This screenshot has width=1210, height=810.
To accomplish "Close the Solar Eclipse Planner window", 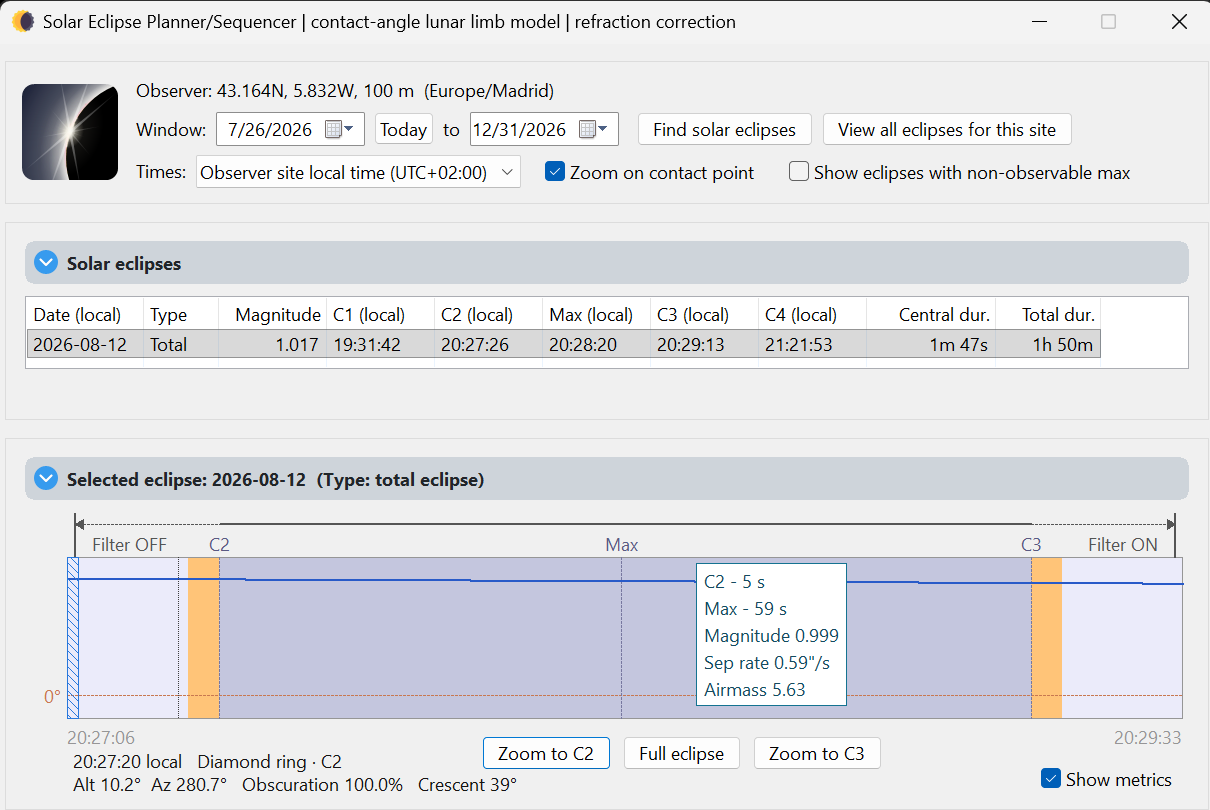I will click(1178, 22).
